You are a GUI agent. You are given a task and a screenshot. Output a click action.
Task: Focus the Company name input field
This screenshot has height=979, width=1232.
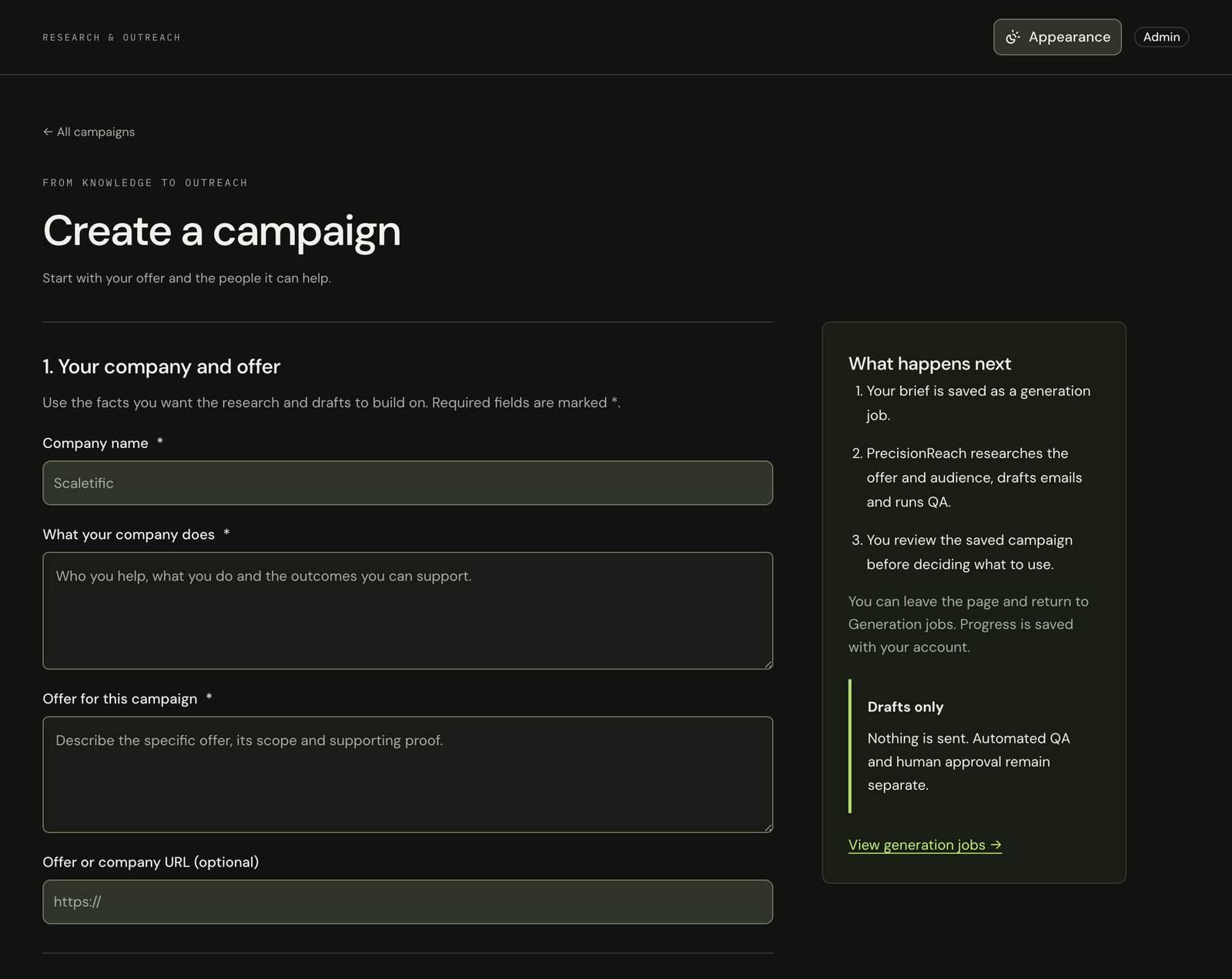407,483
